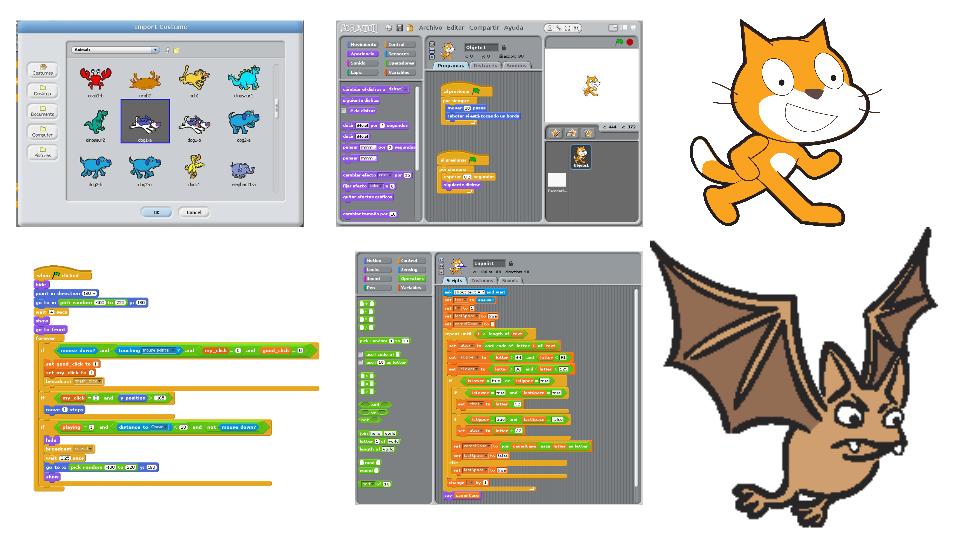Screen dimensions: 960x540
Task: Switch to the Disfraces tab
Action: coord(486,66)
